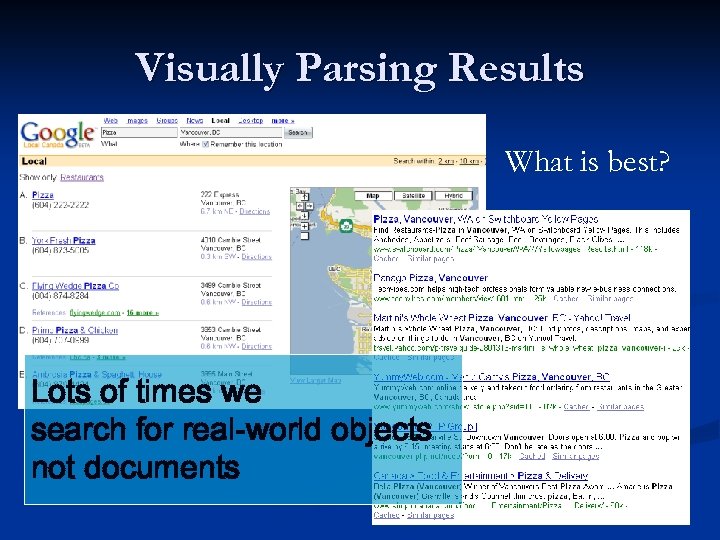This screenshot has width=720, height=540.
Task: Switch map to Hybrid view
Action: (453, 196)
